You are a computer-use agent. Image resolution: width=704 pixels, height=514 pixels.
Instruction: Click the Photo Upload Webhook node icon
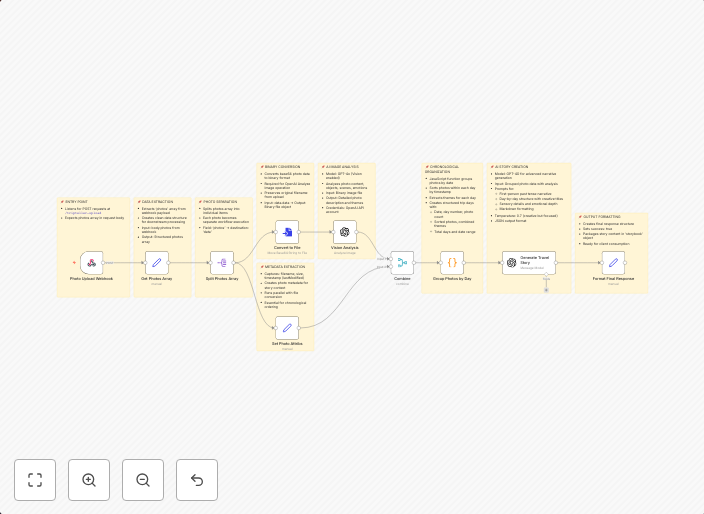coord(92,263)
